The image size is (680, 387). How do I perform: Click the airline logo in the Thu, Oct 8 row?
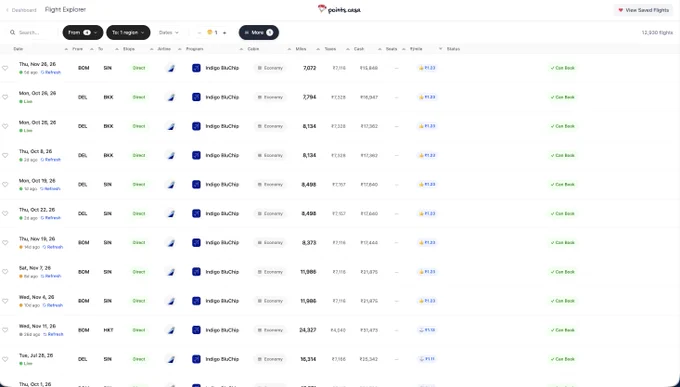pos(171,155)
